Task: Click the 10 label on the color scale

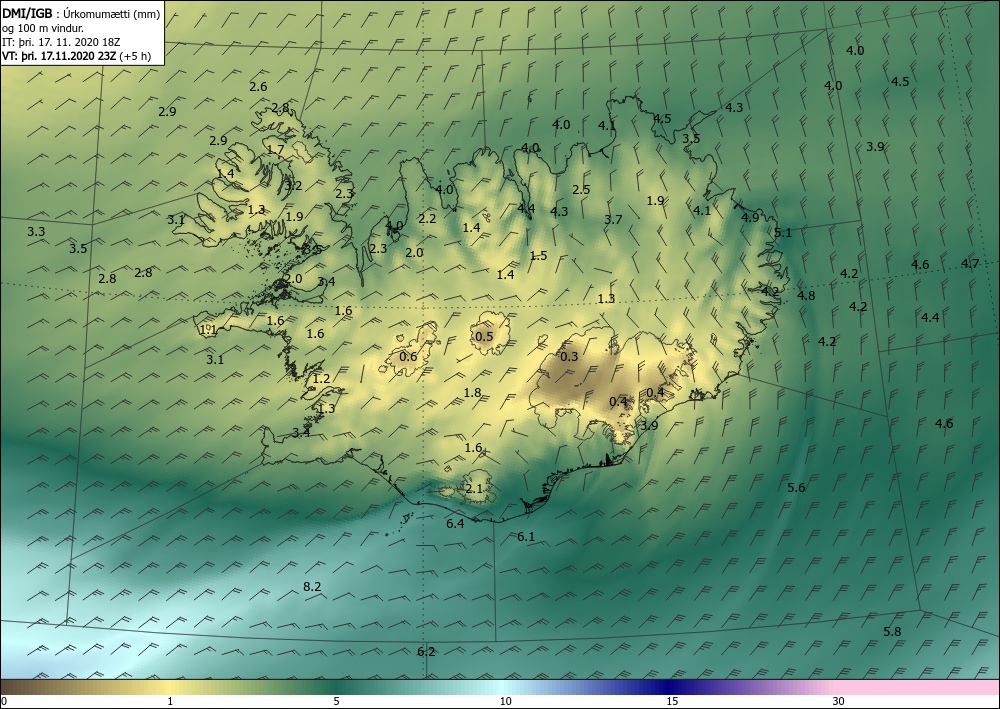Action: pos(505,701)
